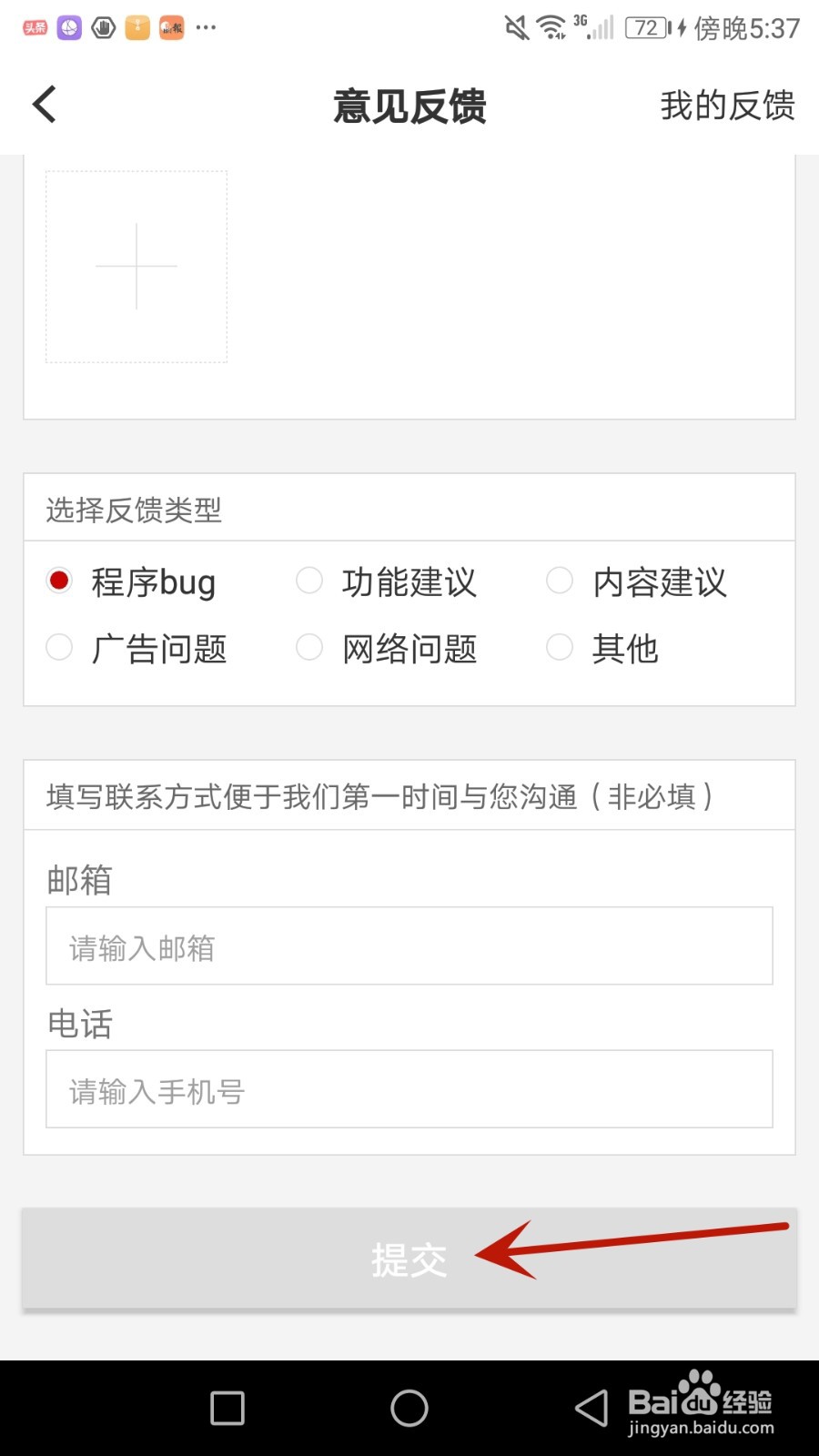
Task: Tap the Android back triangle icon
Action: pos(591,1408)
